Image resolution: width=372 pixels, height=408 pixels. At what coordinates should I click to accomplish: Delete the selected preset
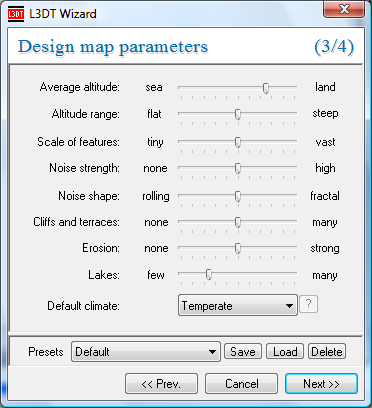pos(327,352)
